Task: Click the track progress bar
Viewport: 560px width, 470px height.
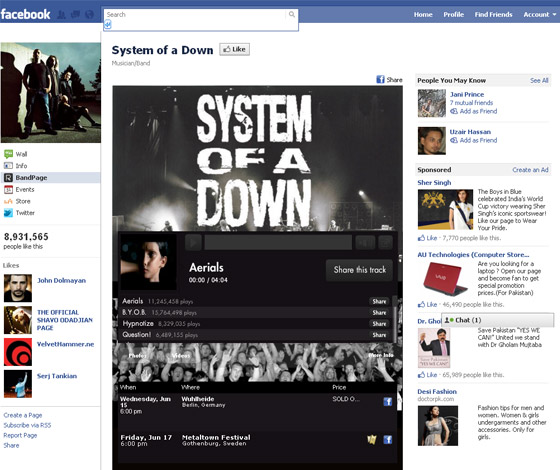Action: click(278, 242)
